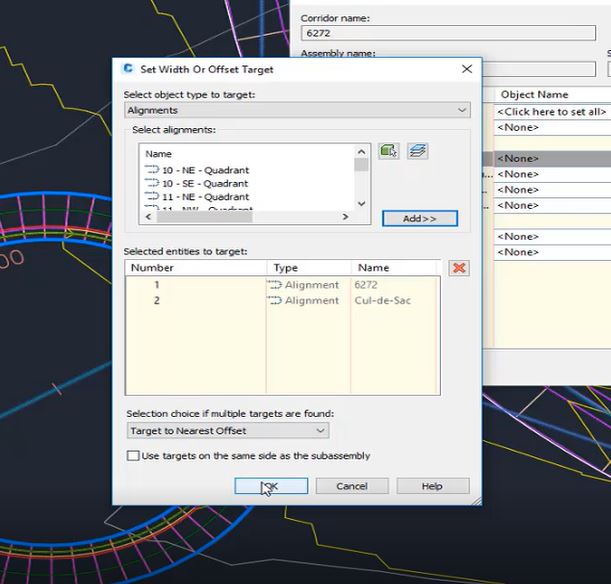The image size is (611, 584).
Task: Click the Object Name column header
Action: pos(552,95)
